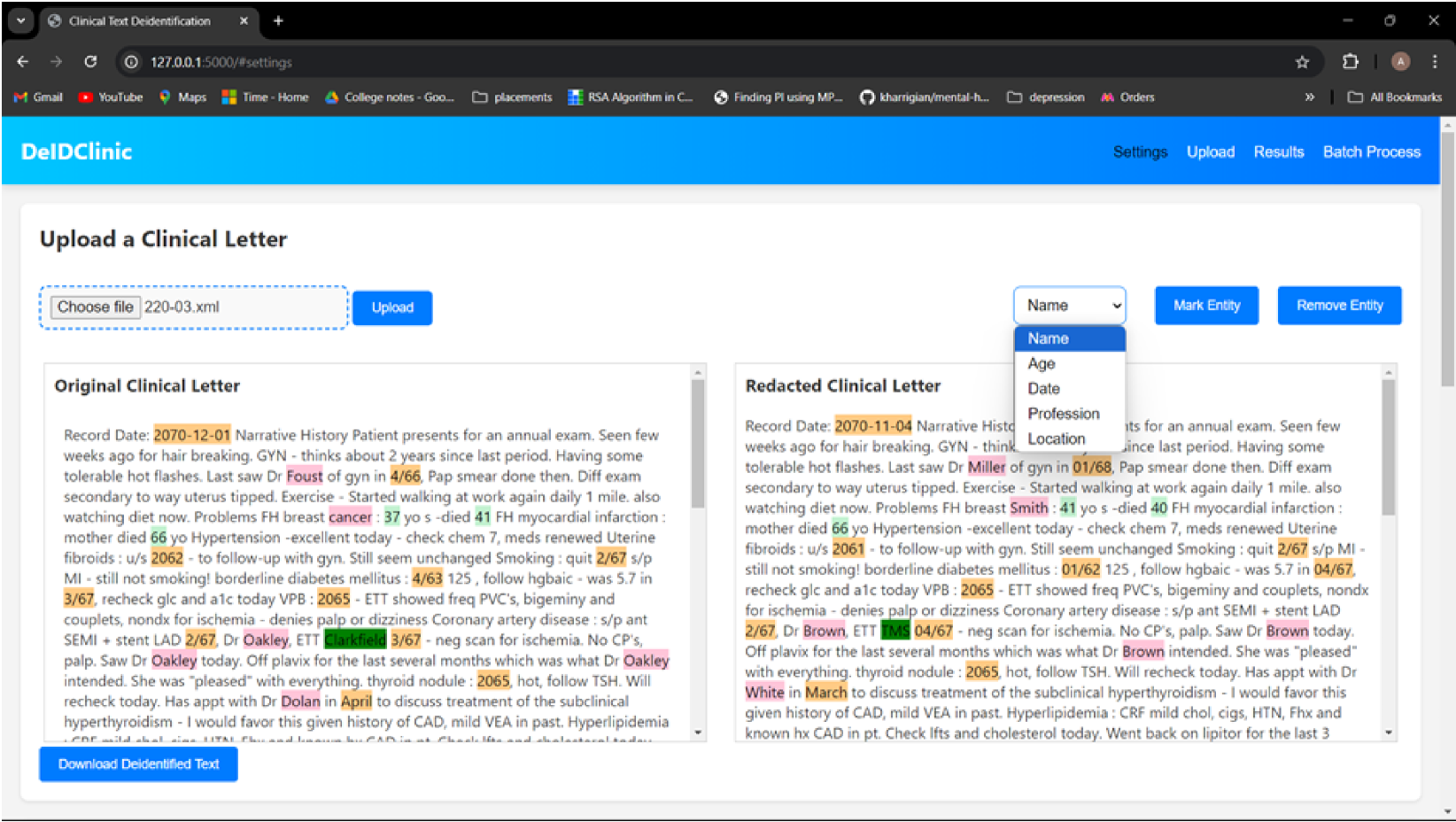The image size is (1456, 822).
Task: Click the highlighted word cancer in original letter
Action: coord(351,516)
